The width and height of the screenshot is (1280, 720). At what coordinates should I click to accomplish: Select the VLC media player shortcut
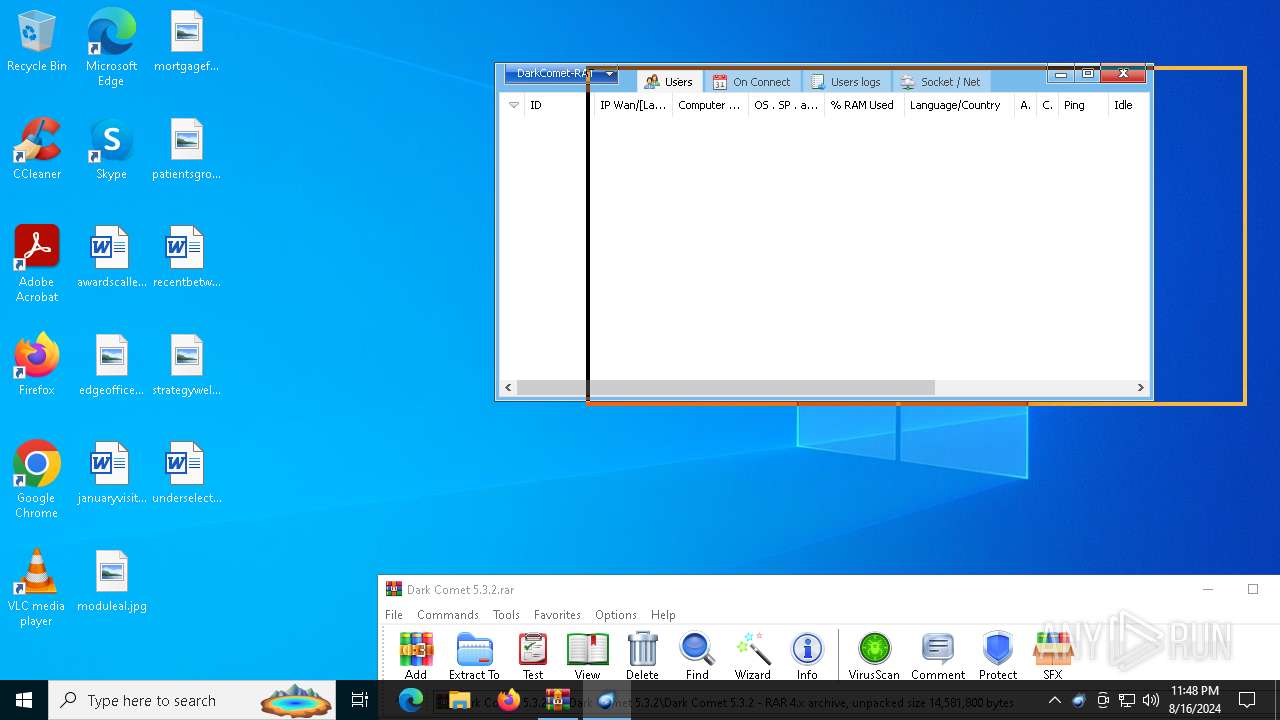37,587
